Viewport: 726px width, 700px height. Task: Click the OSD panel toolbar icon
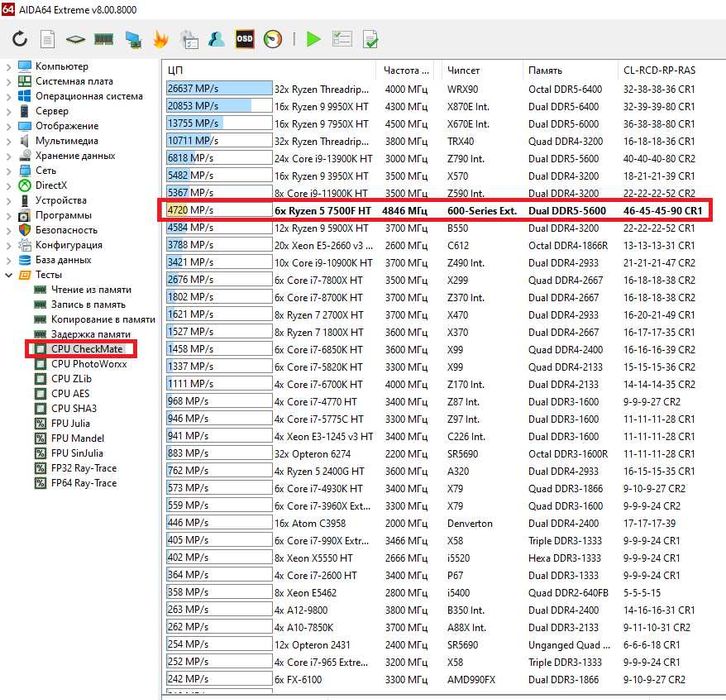[x=244, y=40]
